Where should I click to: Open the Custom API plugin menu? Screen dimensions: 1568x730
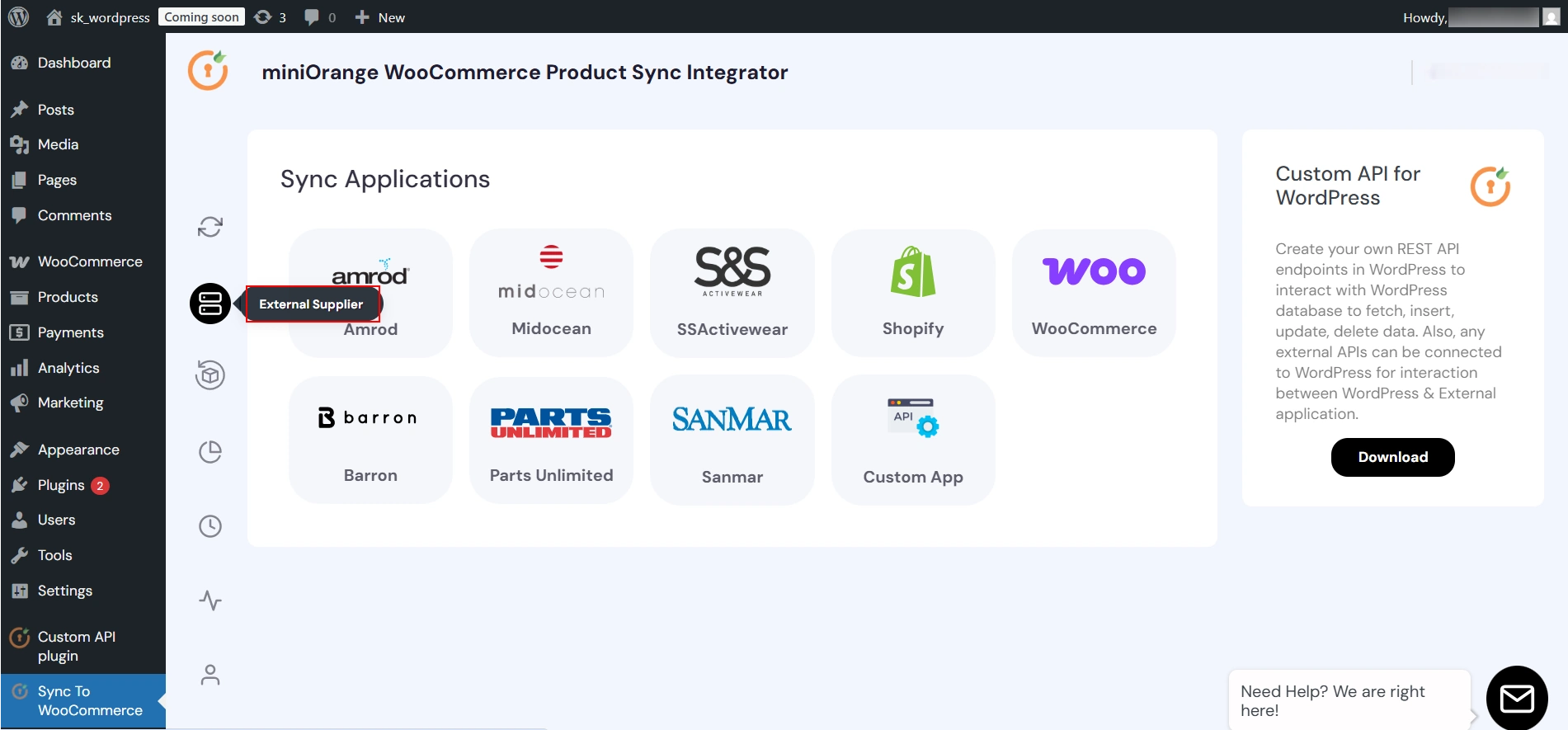click(82, 647)
